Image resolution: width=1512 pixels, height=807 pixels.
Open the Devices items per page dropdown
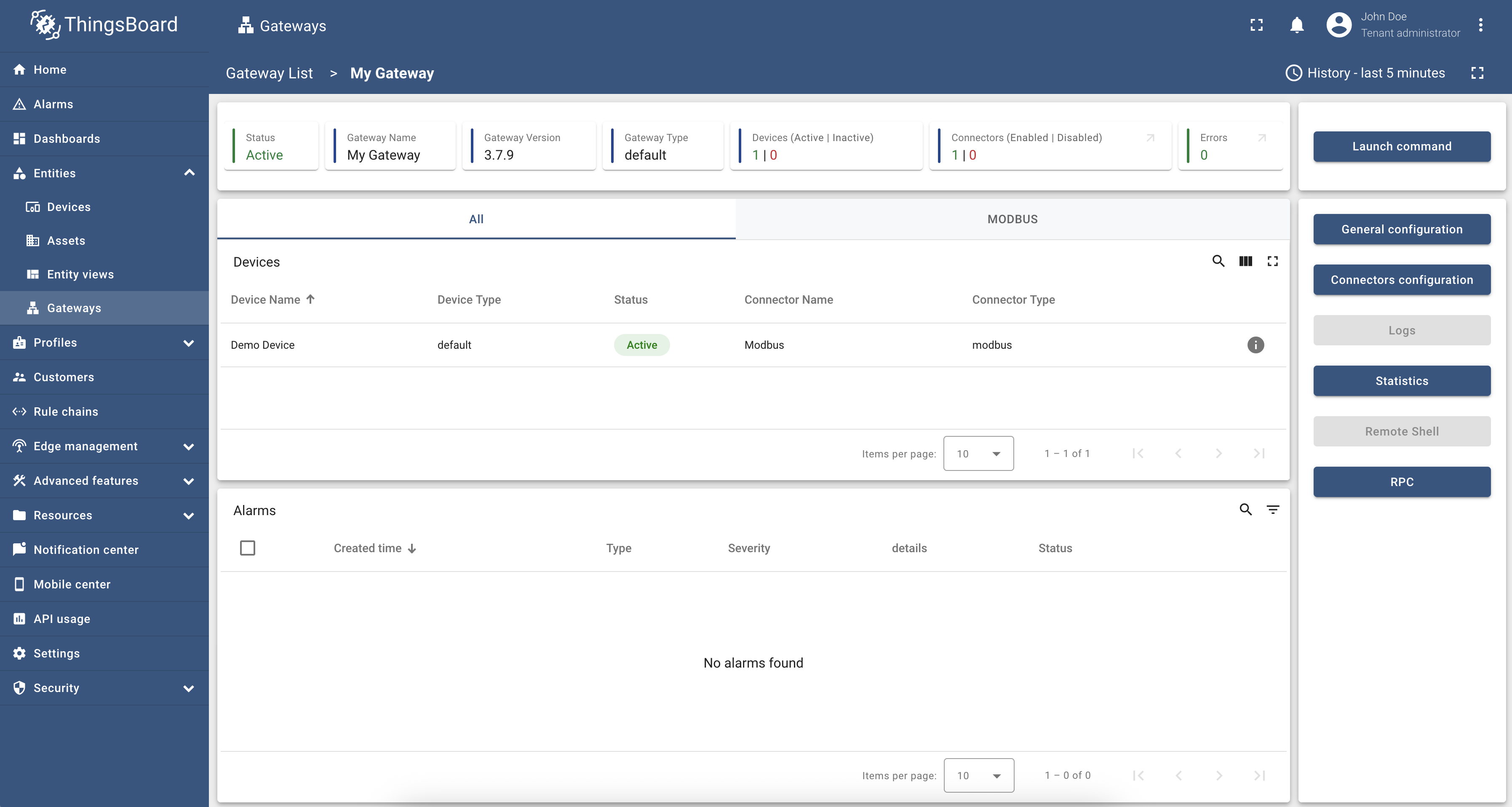pyautogui.click(x=978, y=453)
